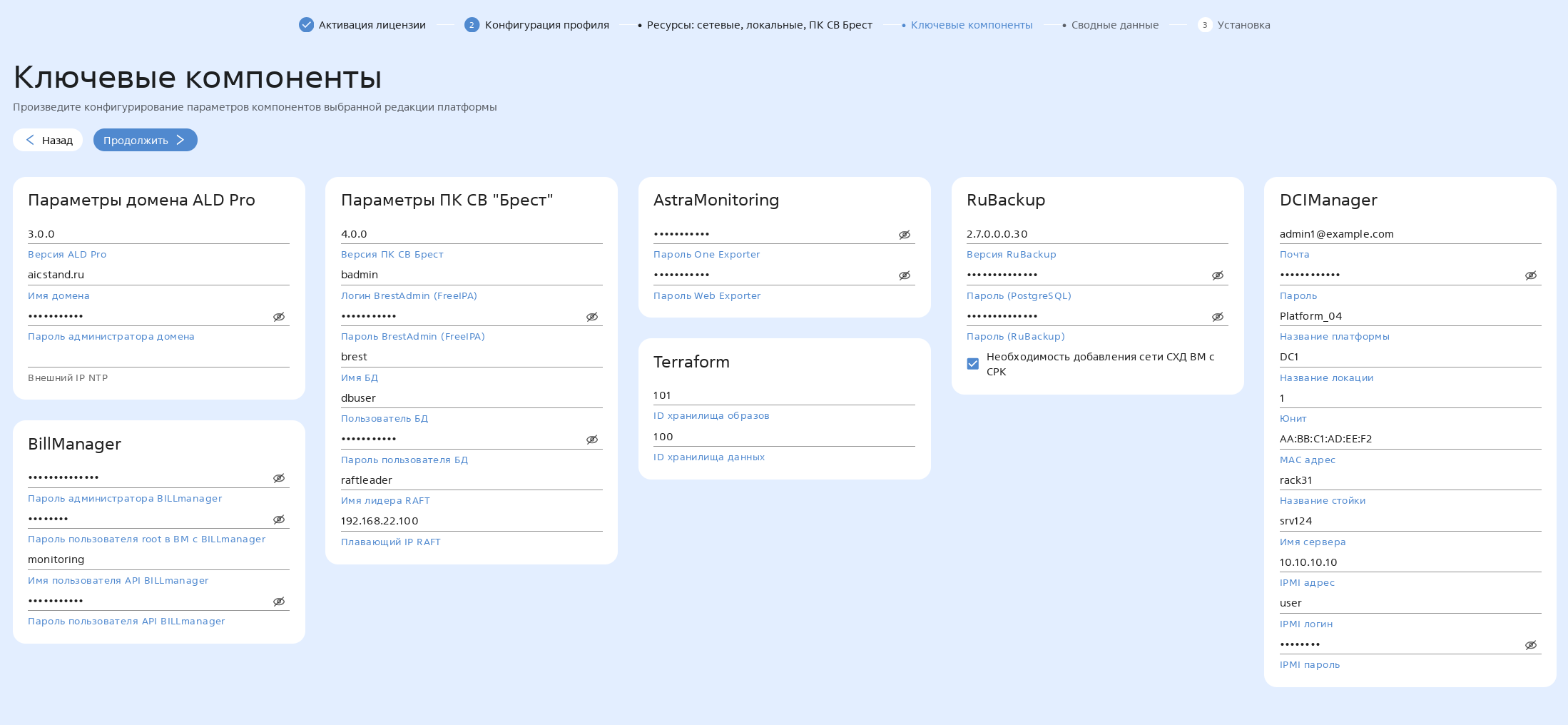Toggle visibility of root user password in BILLmanager
Image resolution: width=1568 pixels, height=725 pixels.
pyautogui.click(x=279, y=519)
